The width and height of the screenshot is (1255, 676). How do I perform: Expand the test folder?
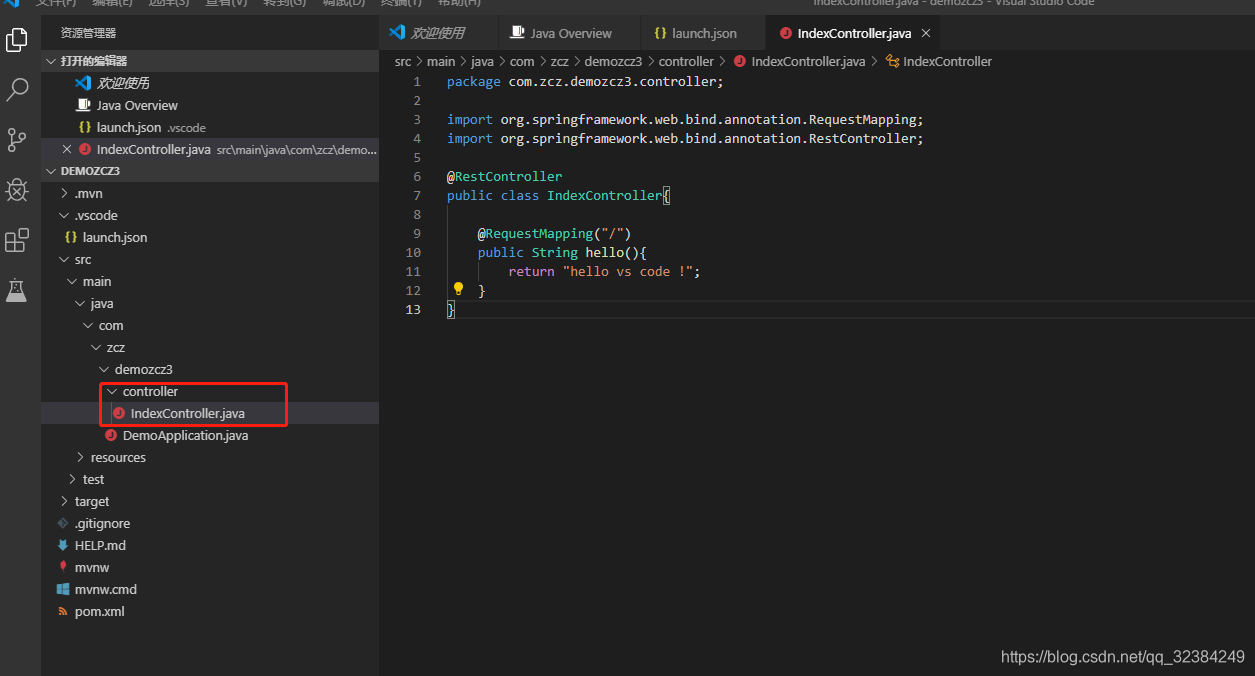210,479
